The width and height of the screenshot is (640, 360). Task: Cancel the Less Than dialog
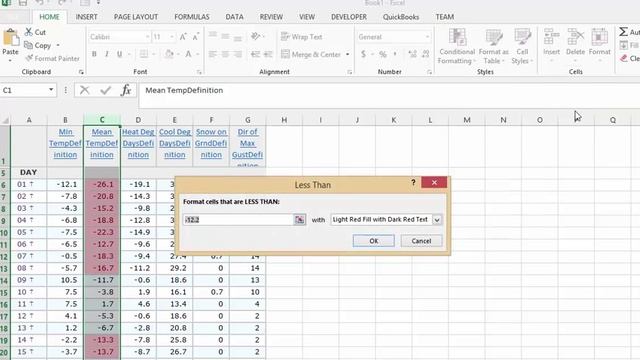click(x=421, y=241)
